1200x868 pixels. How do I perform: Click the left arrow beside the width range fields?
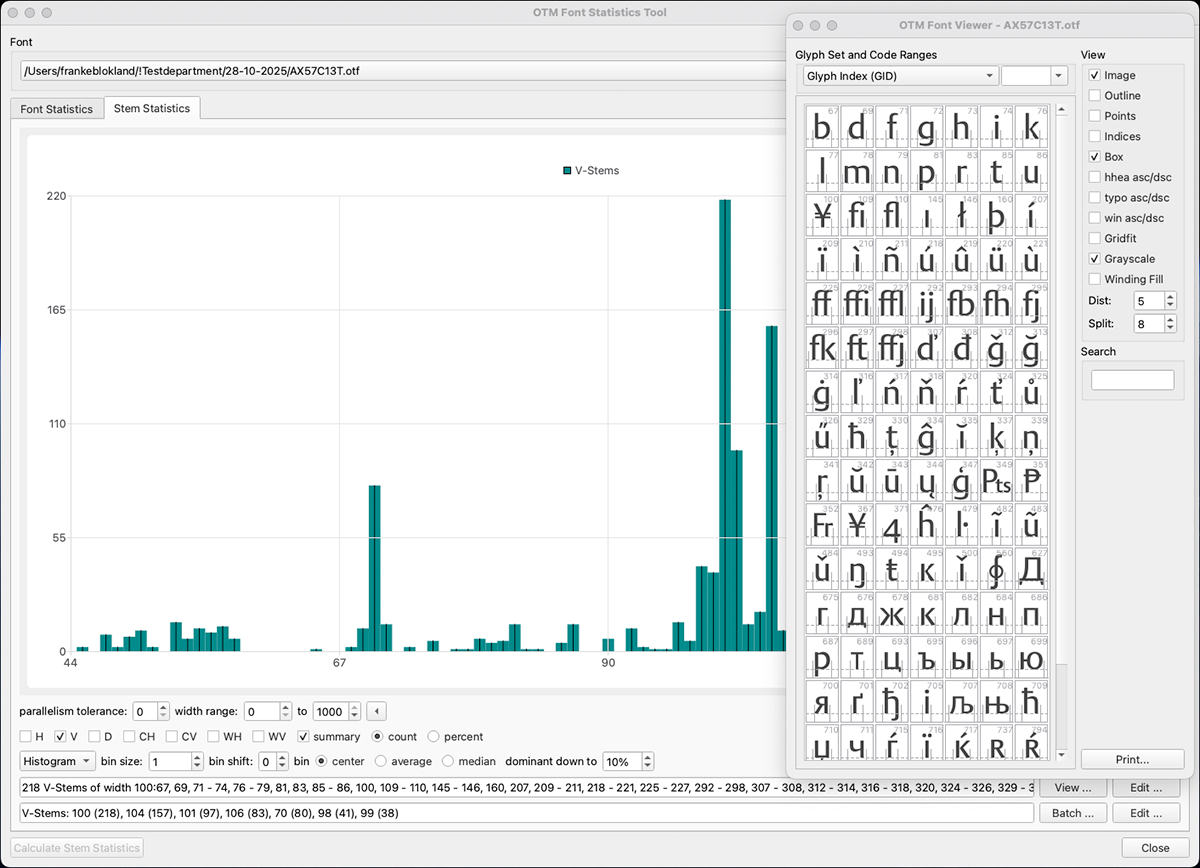[x=375, y=711]
